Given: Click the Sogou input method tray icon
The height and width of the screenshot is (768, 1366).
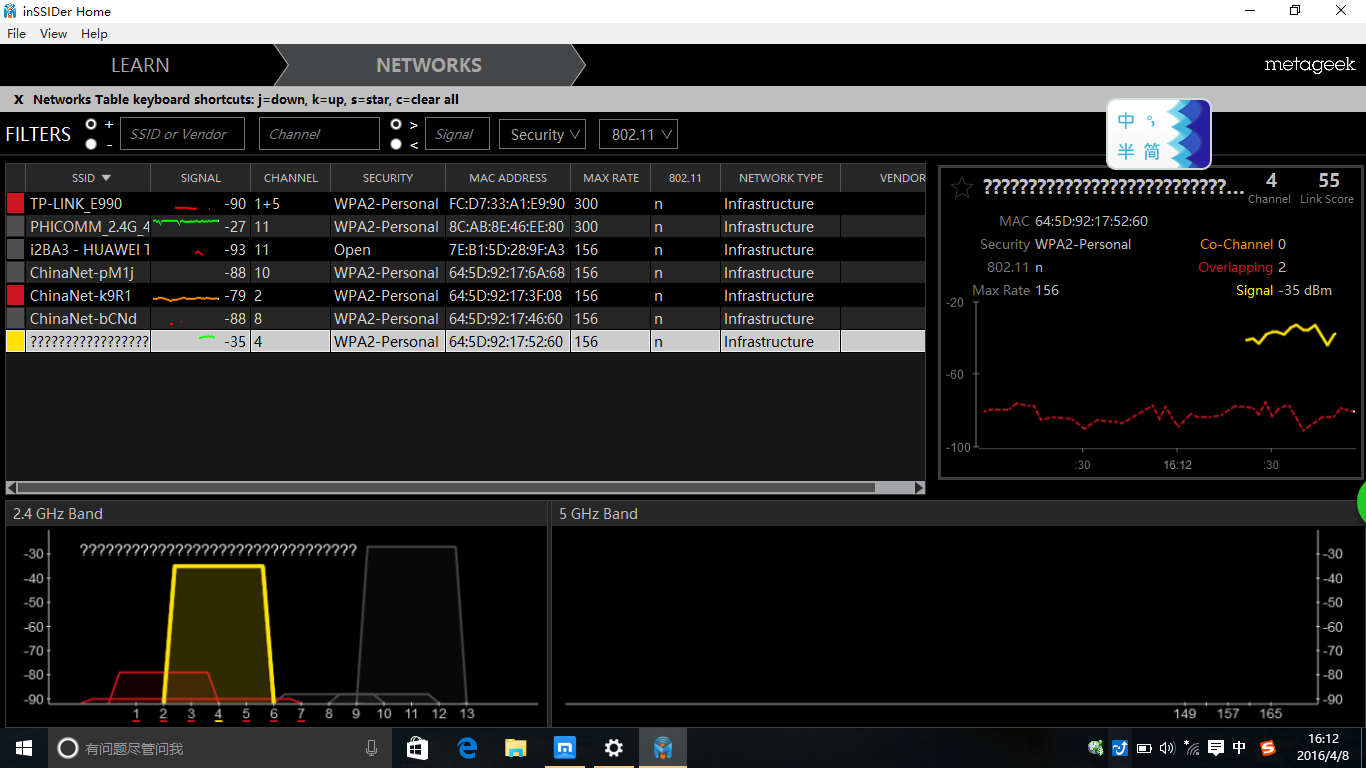Looking at the screenshot, I should (x=1268, y=748).
